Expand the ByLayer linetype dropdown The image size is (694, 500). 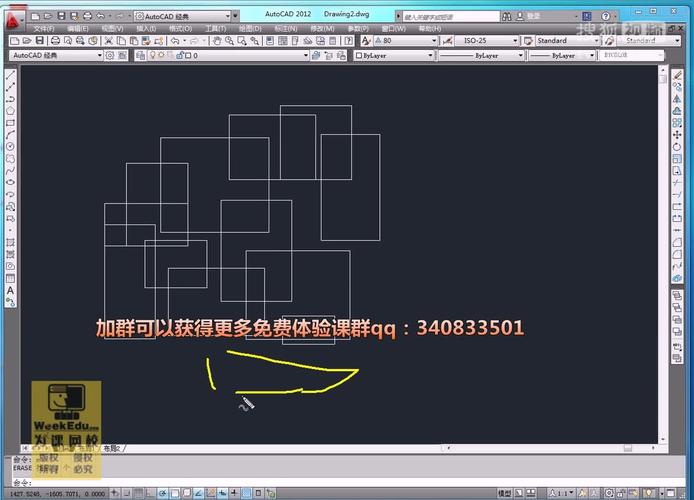[x=520, y=55]
